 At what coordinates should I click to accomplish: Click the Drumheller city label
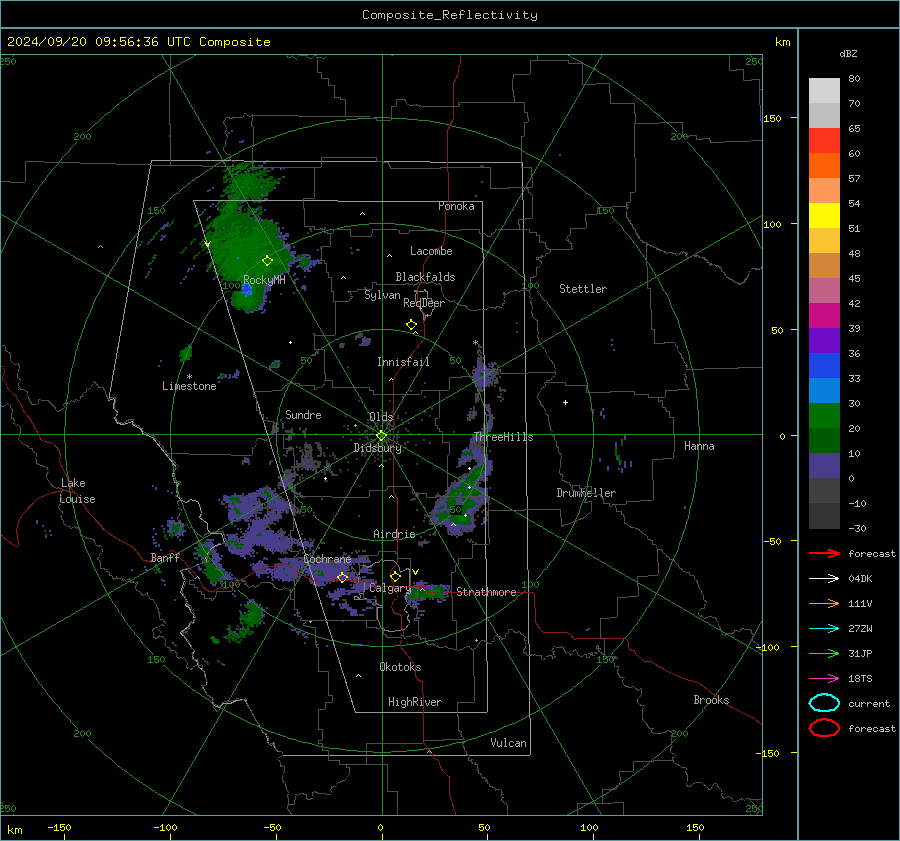(x=586, y=493)
